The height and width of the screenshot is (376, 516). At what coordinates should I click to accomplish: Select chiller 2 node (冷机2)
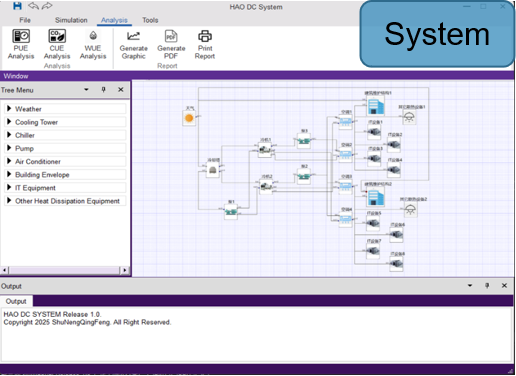pyautogui.click(x=266, y=186)
